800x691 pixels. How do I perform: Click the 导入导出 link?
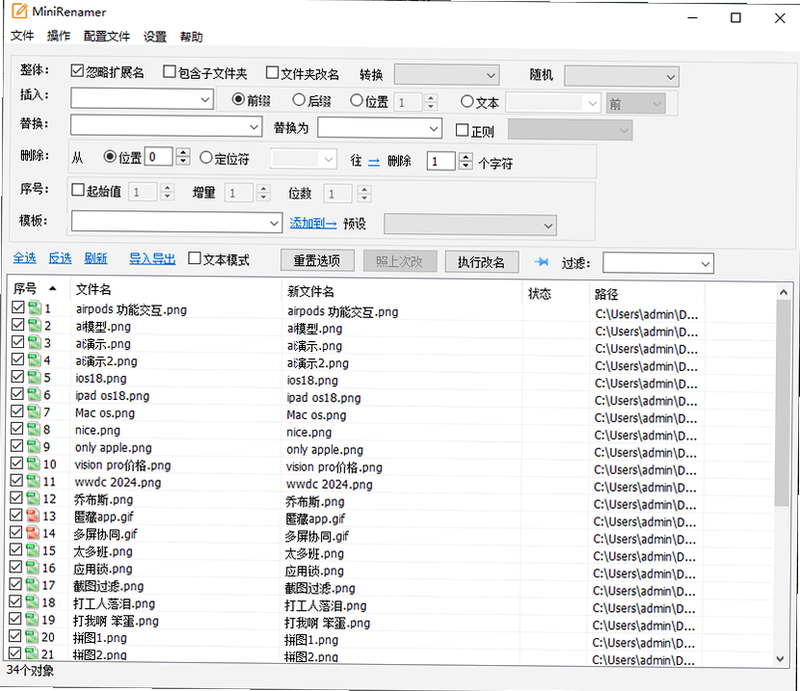152,259
